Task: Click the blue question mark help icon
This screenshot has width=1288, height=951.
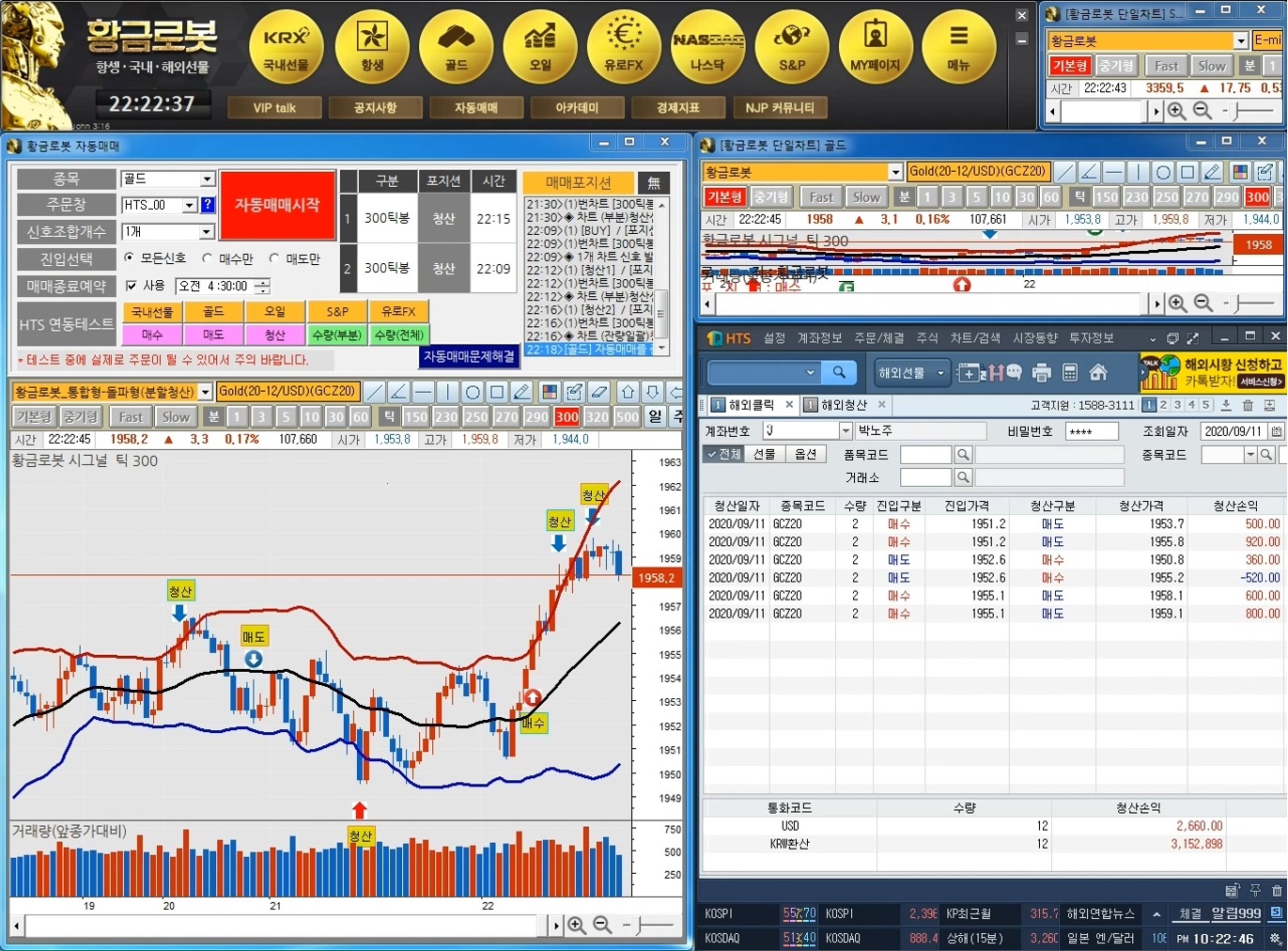Action: (208, 205)
